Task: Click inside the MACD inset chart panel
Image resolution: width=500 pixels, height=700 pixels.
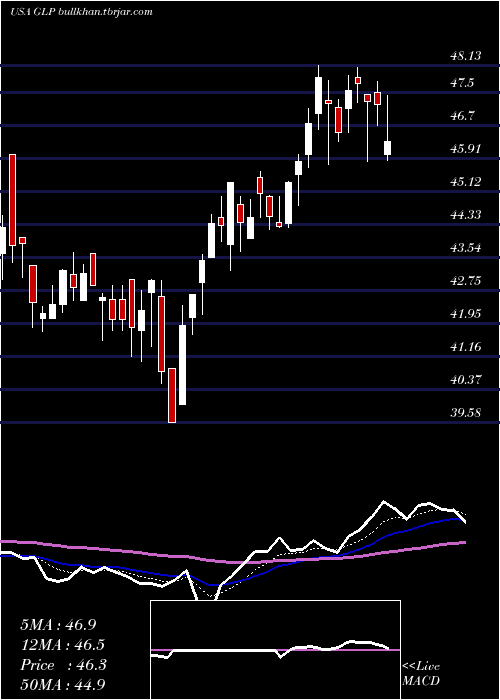Action: (275, 650)
